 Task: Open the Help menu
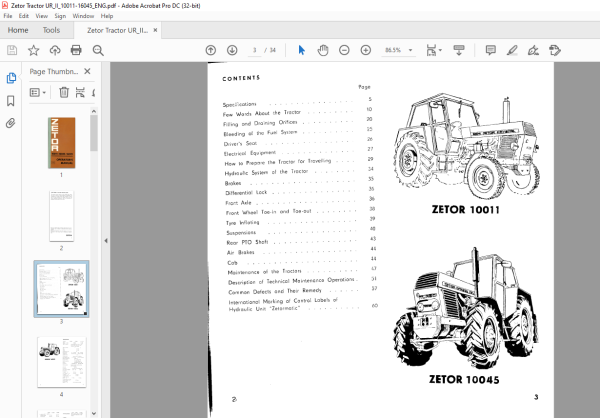click(x=107, y=16)
